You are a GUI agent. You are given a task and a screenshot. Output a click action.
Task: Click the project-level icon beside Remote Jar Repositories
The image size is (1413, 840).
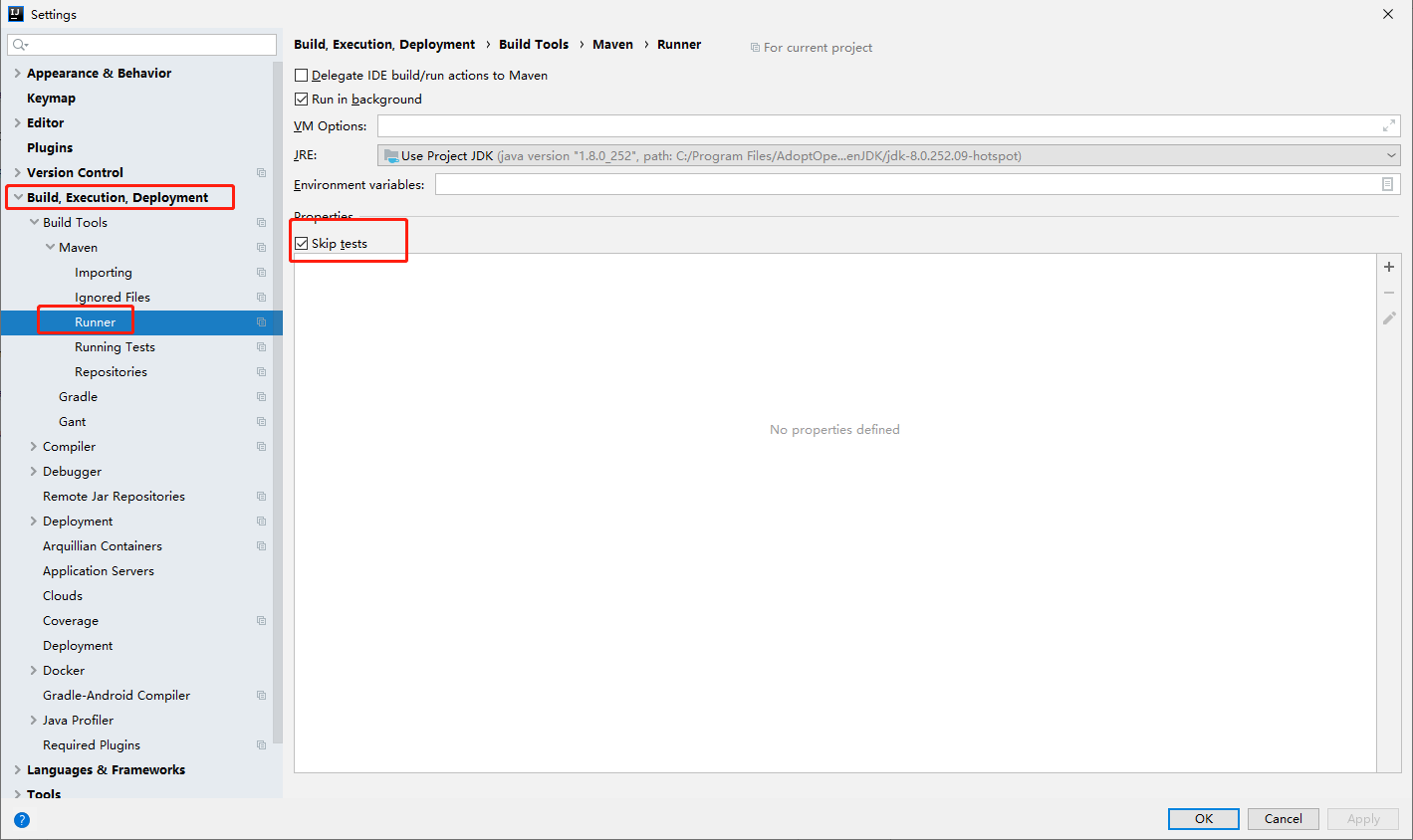coord(262,497)
